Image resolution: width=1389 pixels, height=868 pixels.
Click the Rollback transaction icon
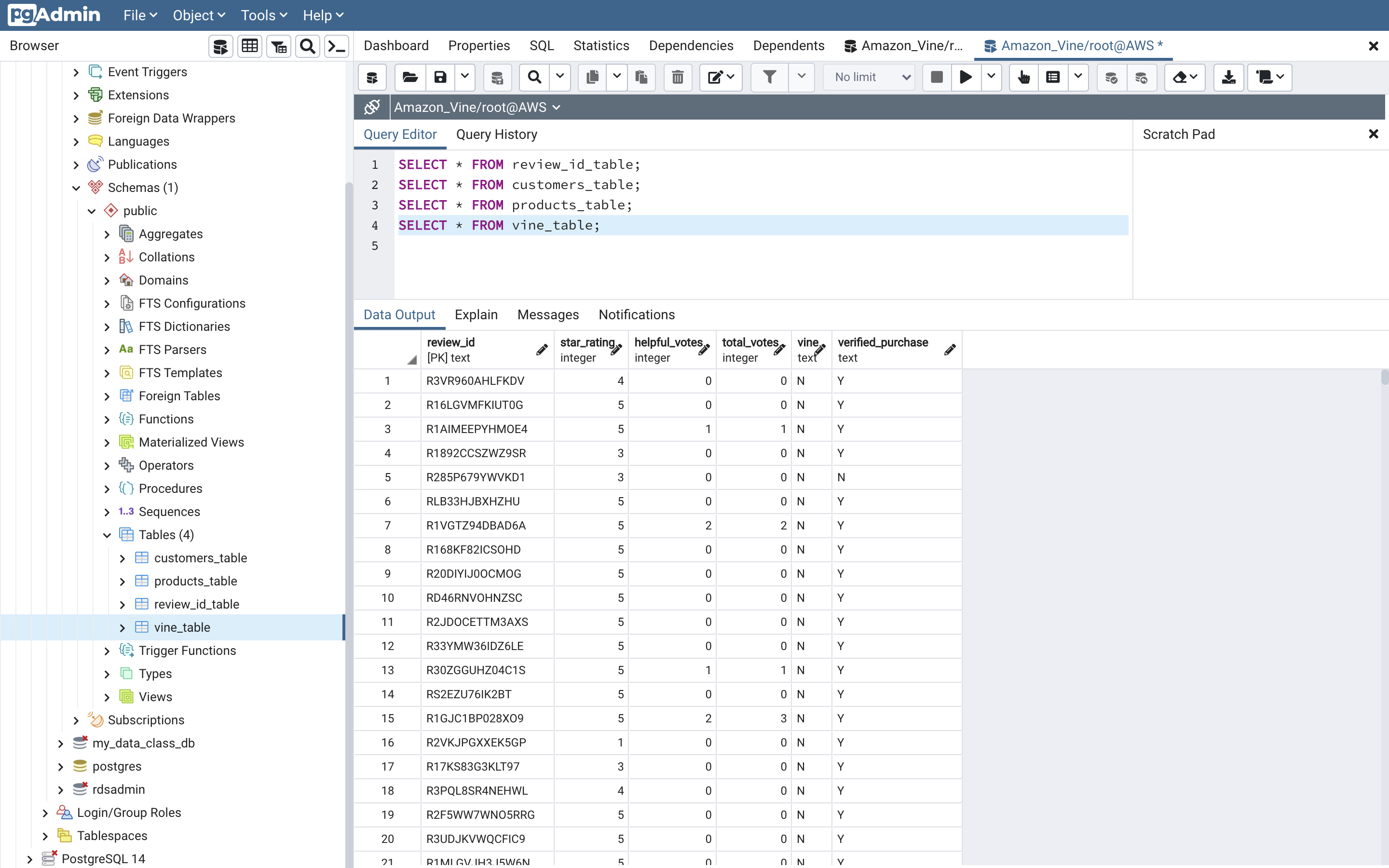point(1142,77)
